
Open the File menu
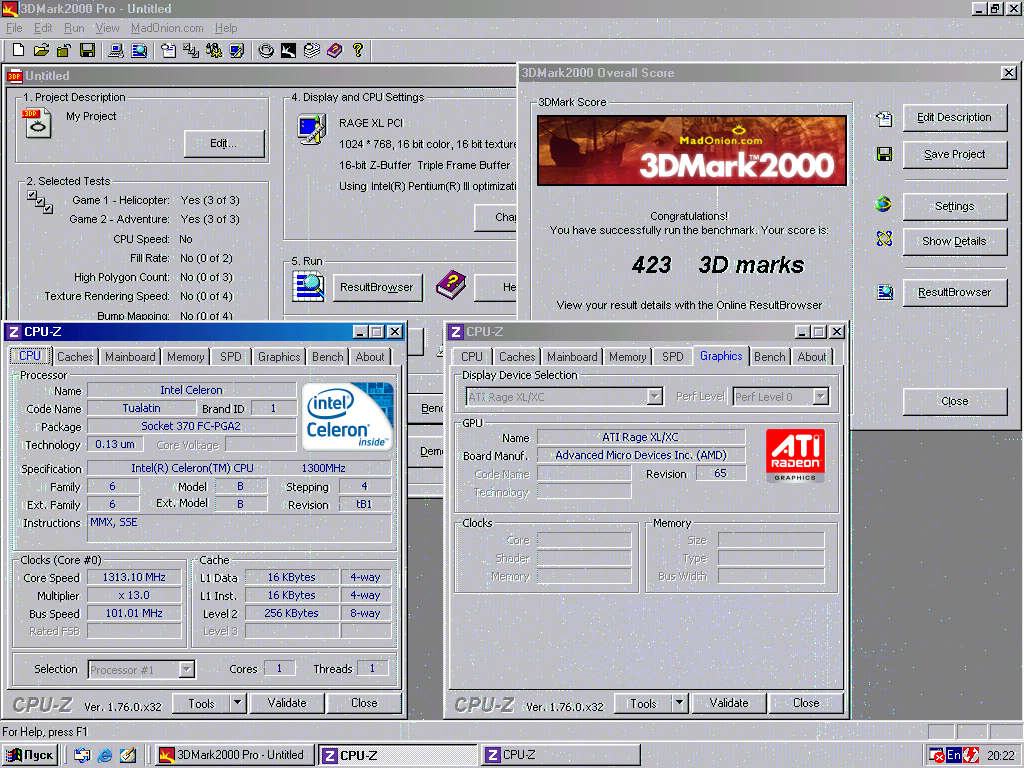click(14, 28)
